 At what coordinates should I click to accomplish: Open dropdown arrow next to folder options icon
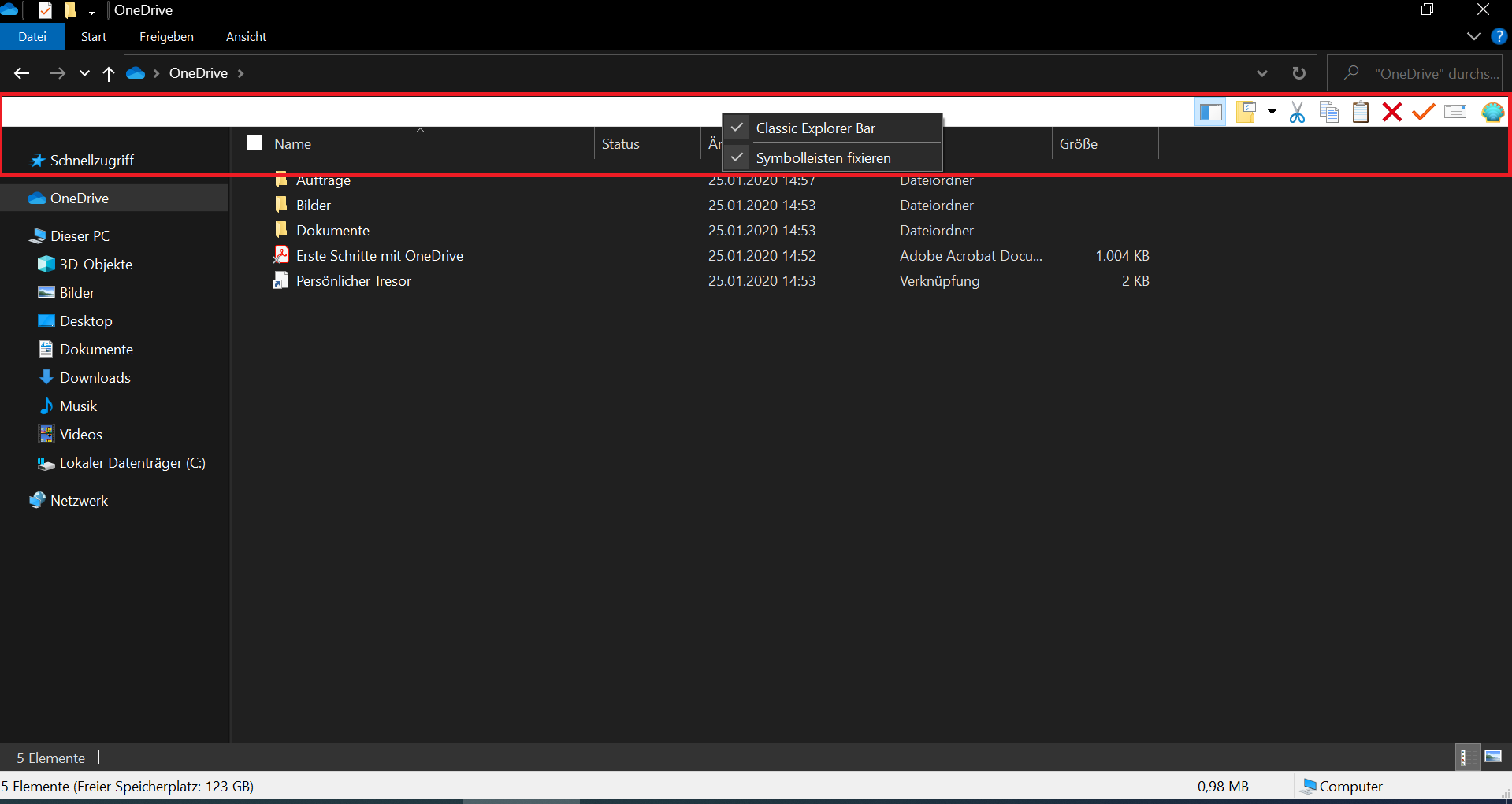[1272, 112]
